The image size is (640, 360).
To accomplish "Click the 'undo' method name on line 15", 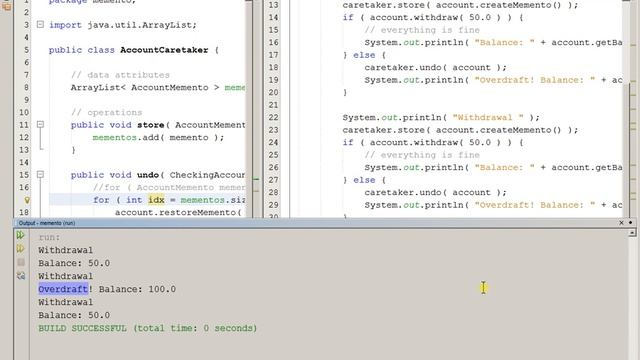I will coord(148,175).
